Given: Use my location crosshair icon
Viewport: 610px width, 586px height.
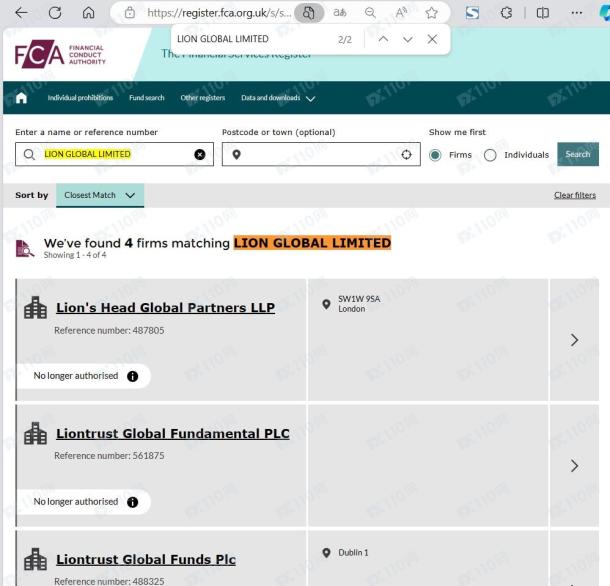Looking at the screenshot, I should (x=406, y=154).
